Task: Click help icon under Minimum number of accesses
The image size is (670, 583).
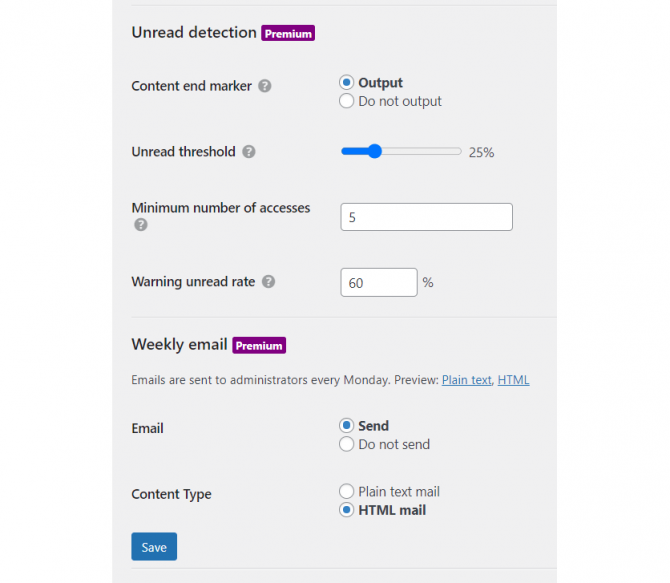Action: [x=141, y=224]
